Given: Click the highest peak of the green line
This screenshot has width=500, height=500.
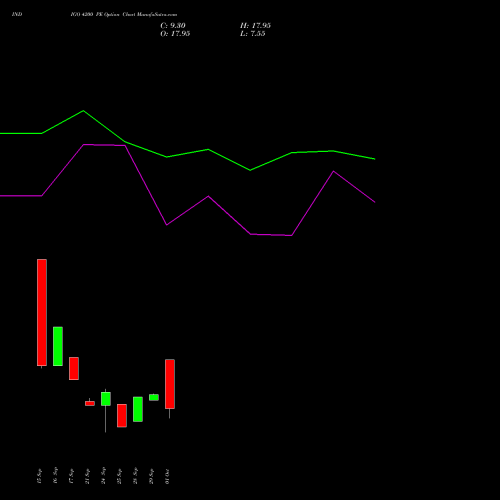Looking at the screenshot, I should [x=83, y=111].
